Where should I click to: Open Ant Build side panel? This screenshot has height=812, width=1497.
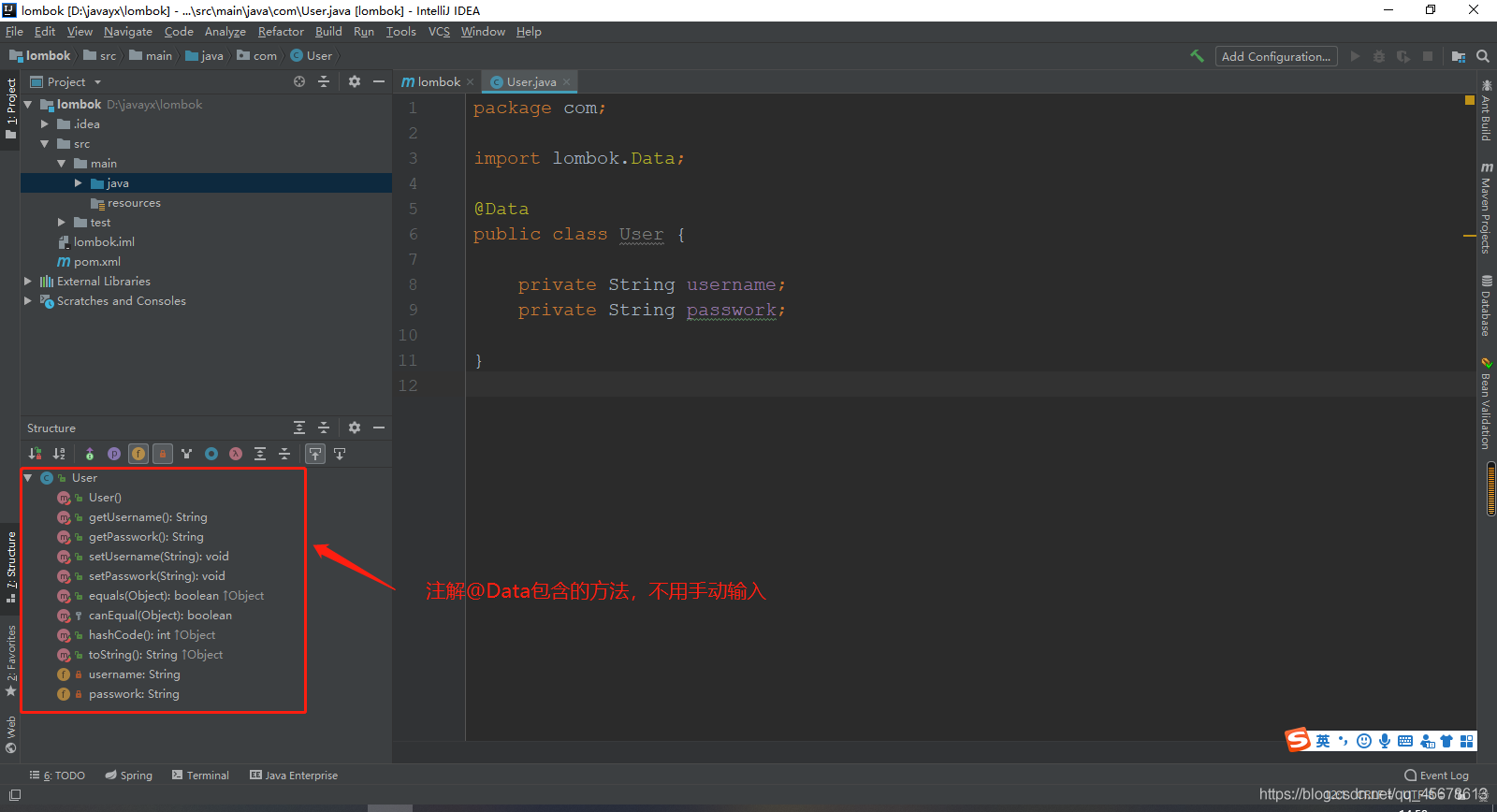click(x=1486, y=110)
